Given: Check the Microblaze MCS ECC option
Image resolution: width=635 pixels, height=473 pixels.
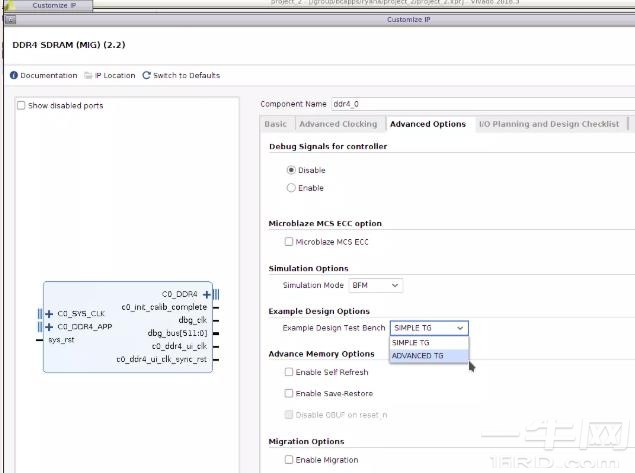Looking at the screenshot, I should click(290, 242).
